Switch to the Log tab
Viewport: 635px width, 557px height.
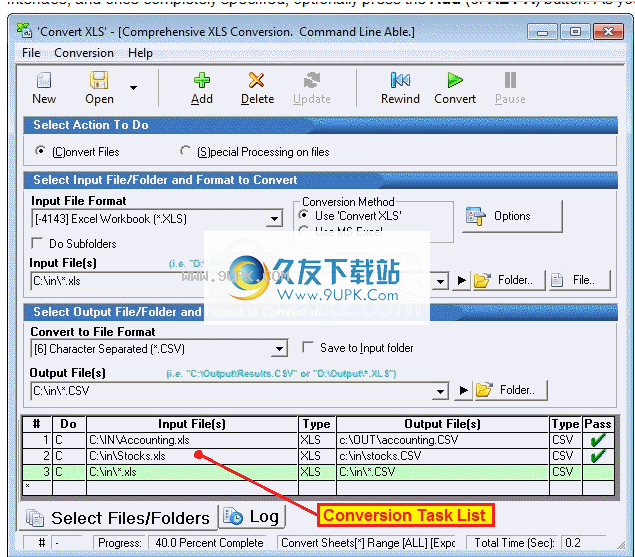pyautogui.click(x=252, y=516)
